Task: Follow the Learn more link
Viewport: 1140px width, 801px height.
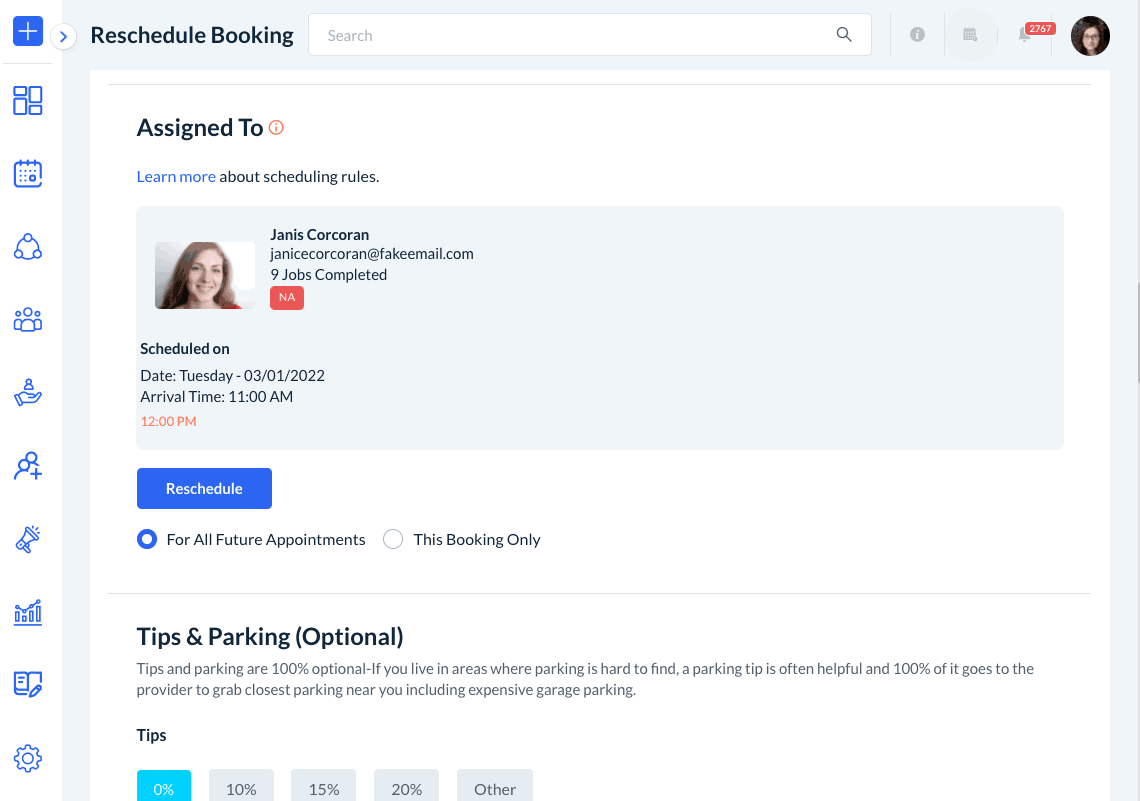Action: point(176,177)
